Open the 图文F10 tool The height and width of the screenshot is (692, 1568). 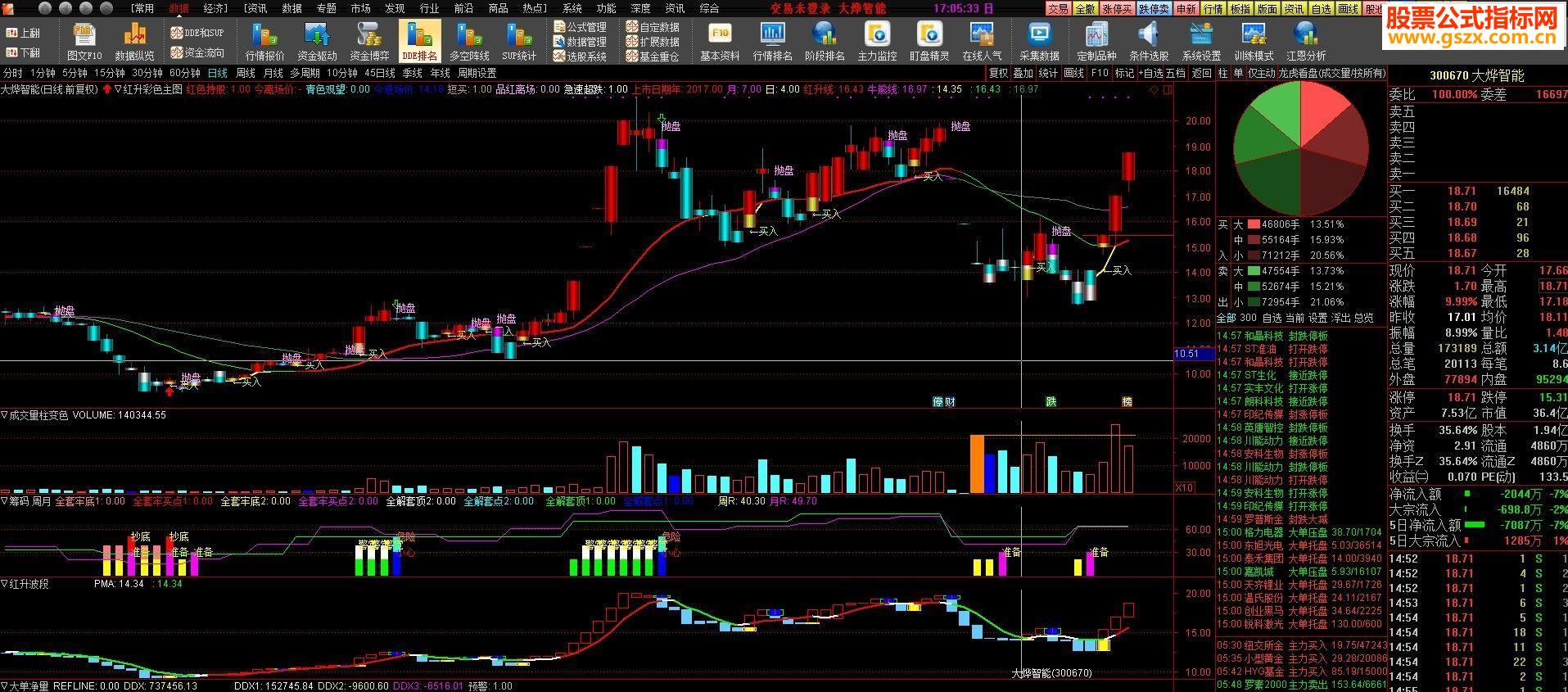[x=84, y=42]
